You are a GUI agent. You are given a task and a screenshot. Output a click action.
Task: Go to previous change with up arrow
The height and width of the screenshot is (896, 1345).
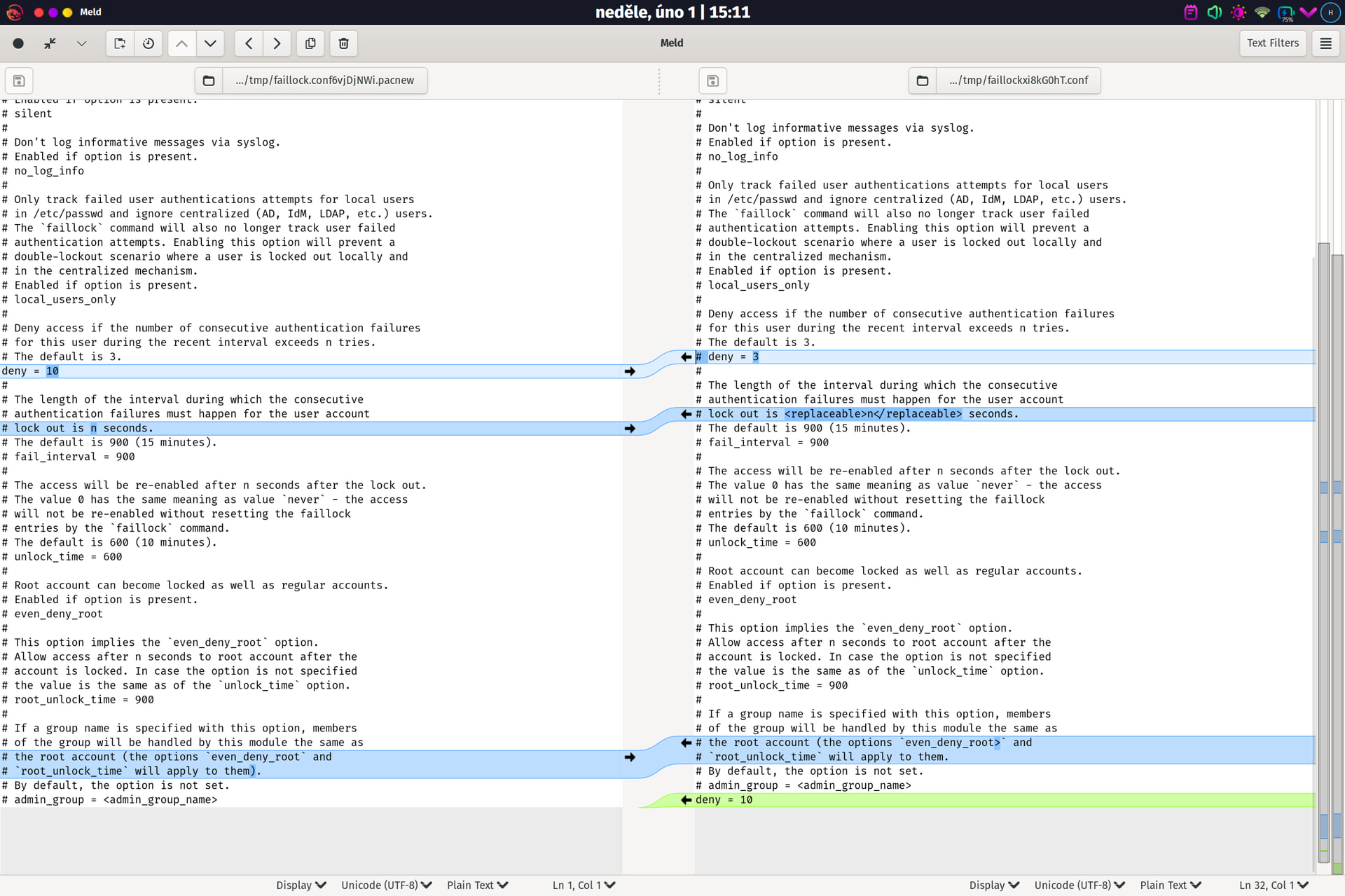click(181, 43)
